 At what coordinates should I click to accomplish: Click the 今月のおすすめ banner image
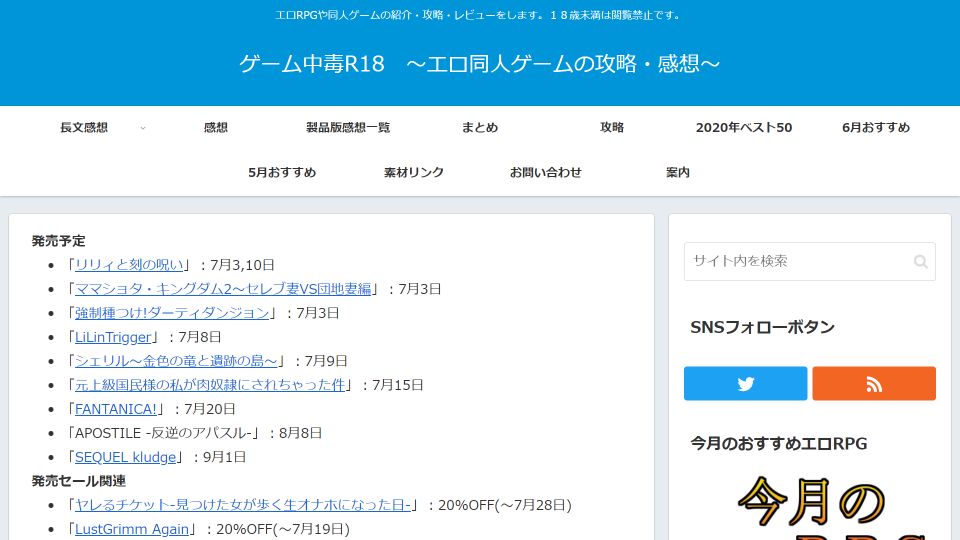pos(810,505)
